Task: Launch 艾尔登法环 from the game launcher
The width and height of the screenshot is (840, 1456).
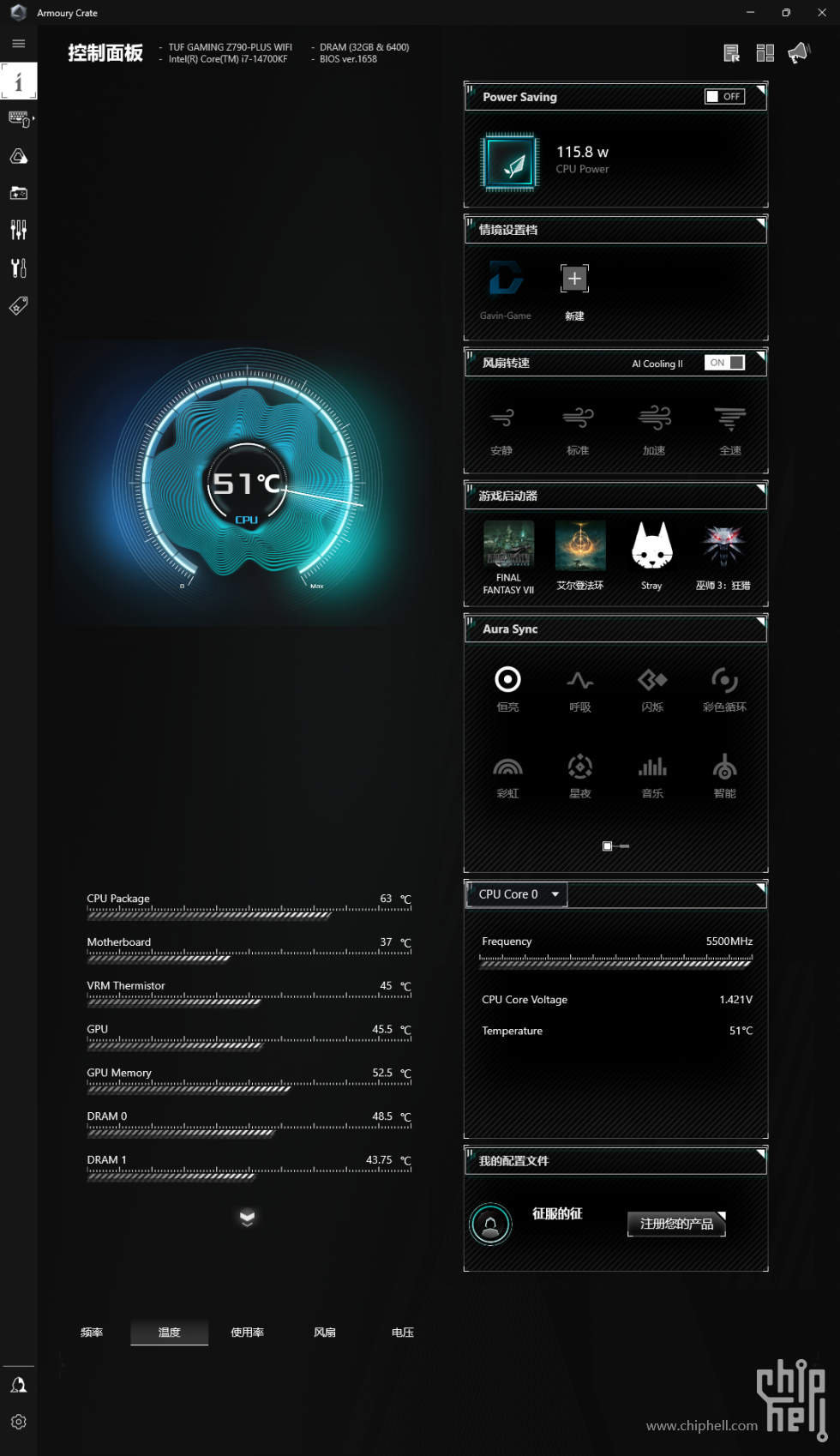Action: click(580, 556)
